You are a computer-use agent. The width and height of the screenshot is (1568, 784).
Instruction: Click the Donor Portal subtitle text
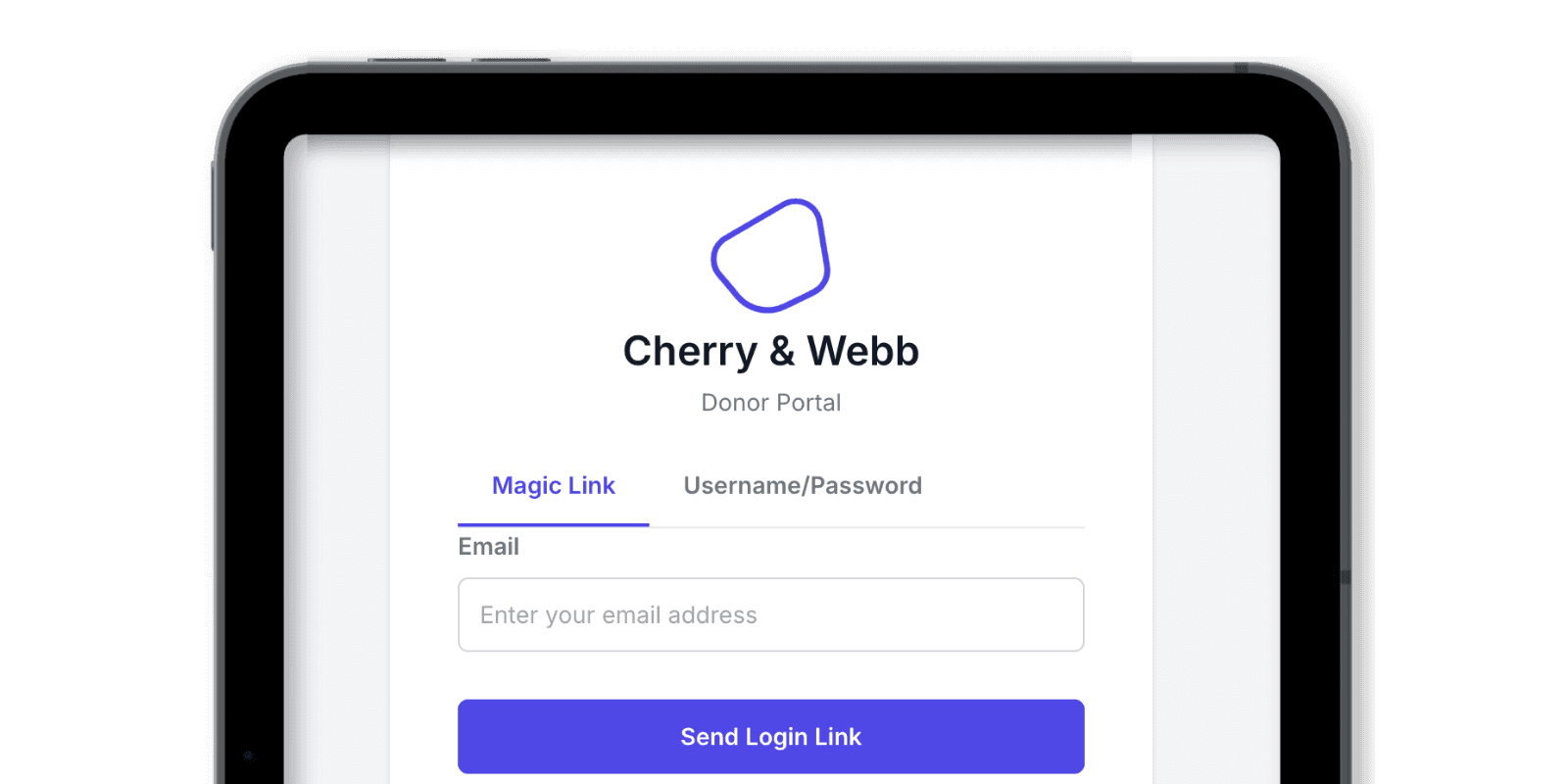pos(771,403)
